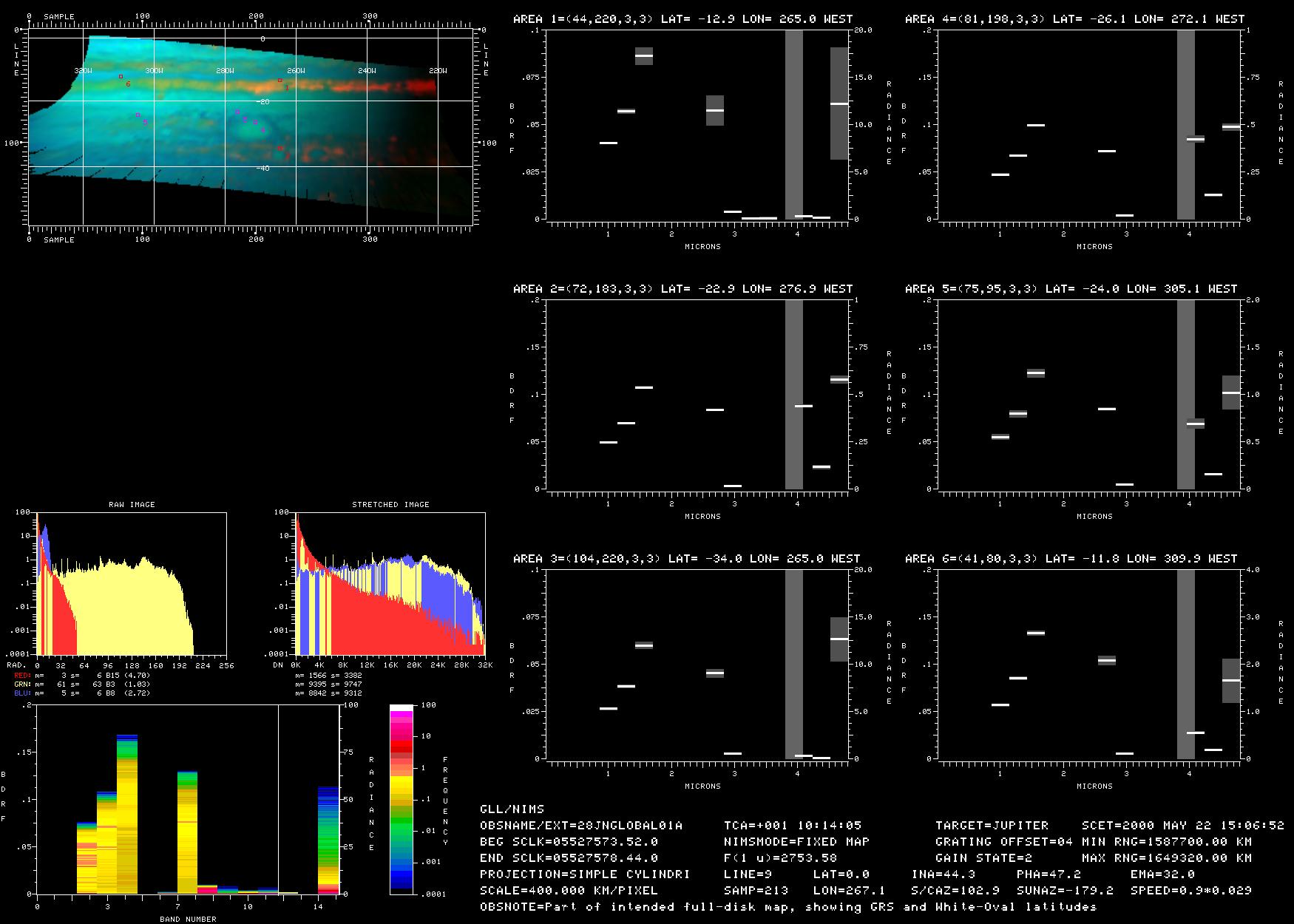Click the BAND NUMBER axis label
The height and width of the screenshot is (924, 1294).
[188, 919]
